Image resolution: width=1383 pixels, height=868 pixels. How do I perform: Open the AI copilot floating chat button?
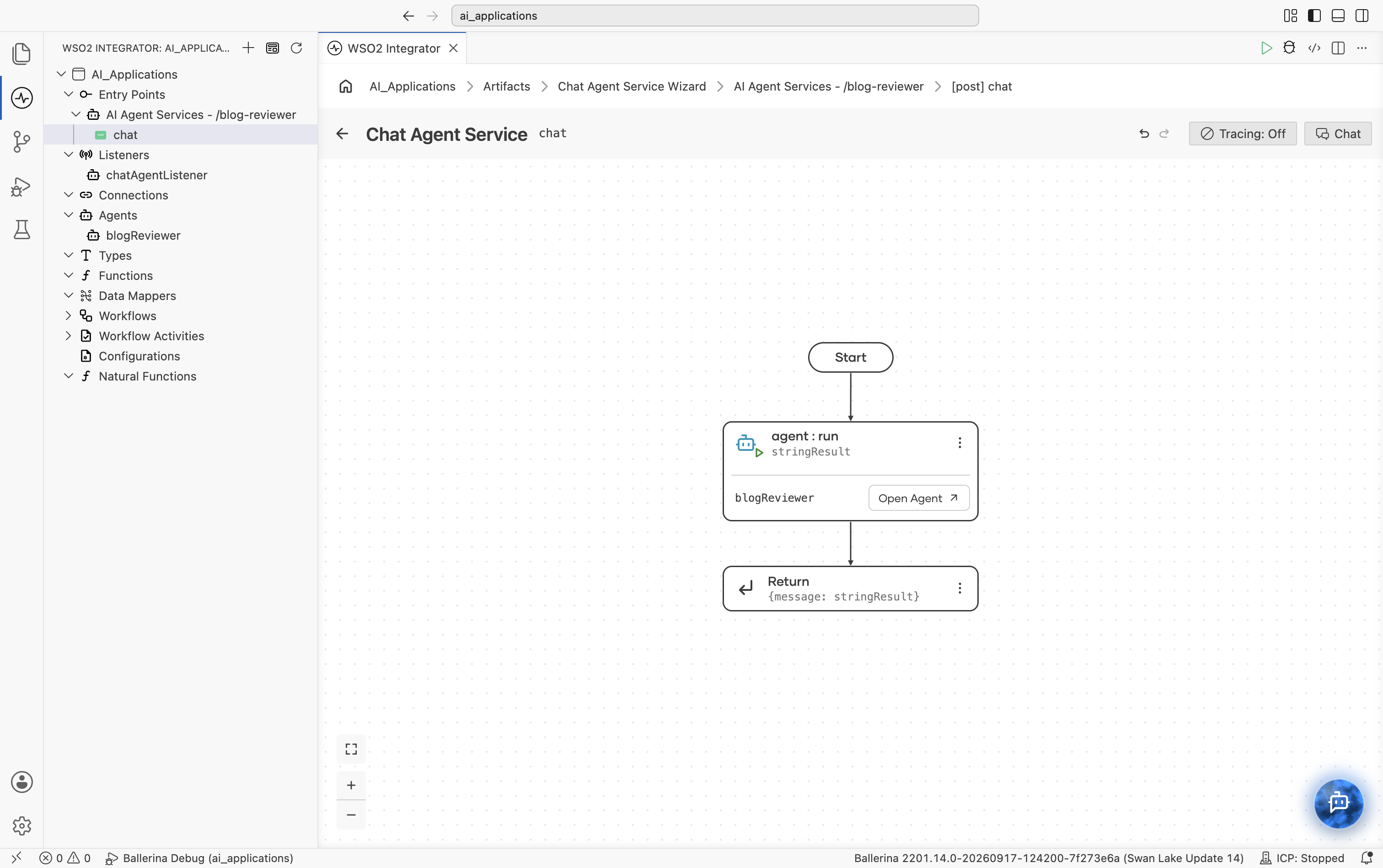coord(1339,803)
